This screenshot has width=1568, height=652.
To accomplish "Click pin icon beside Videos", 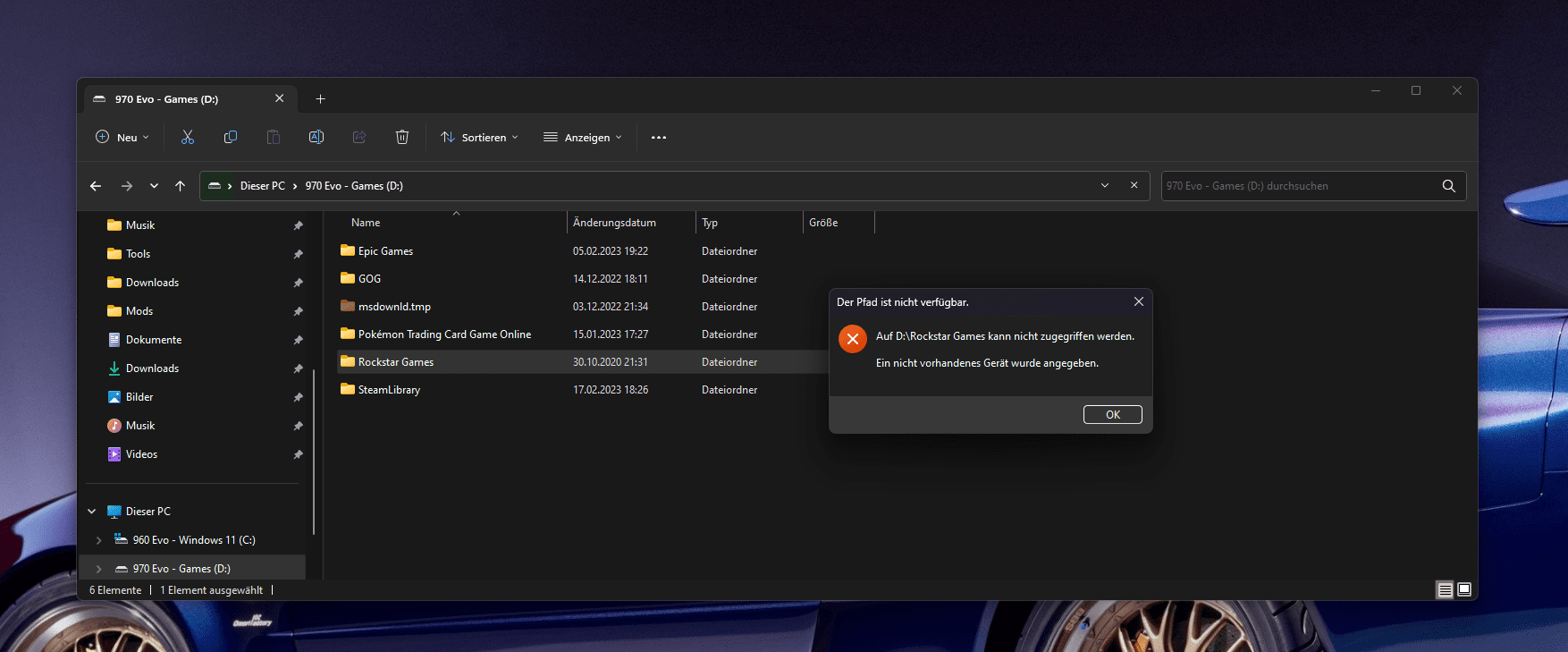I will tap(298, 454).
